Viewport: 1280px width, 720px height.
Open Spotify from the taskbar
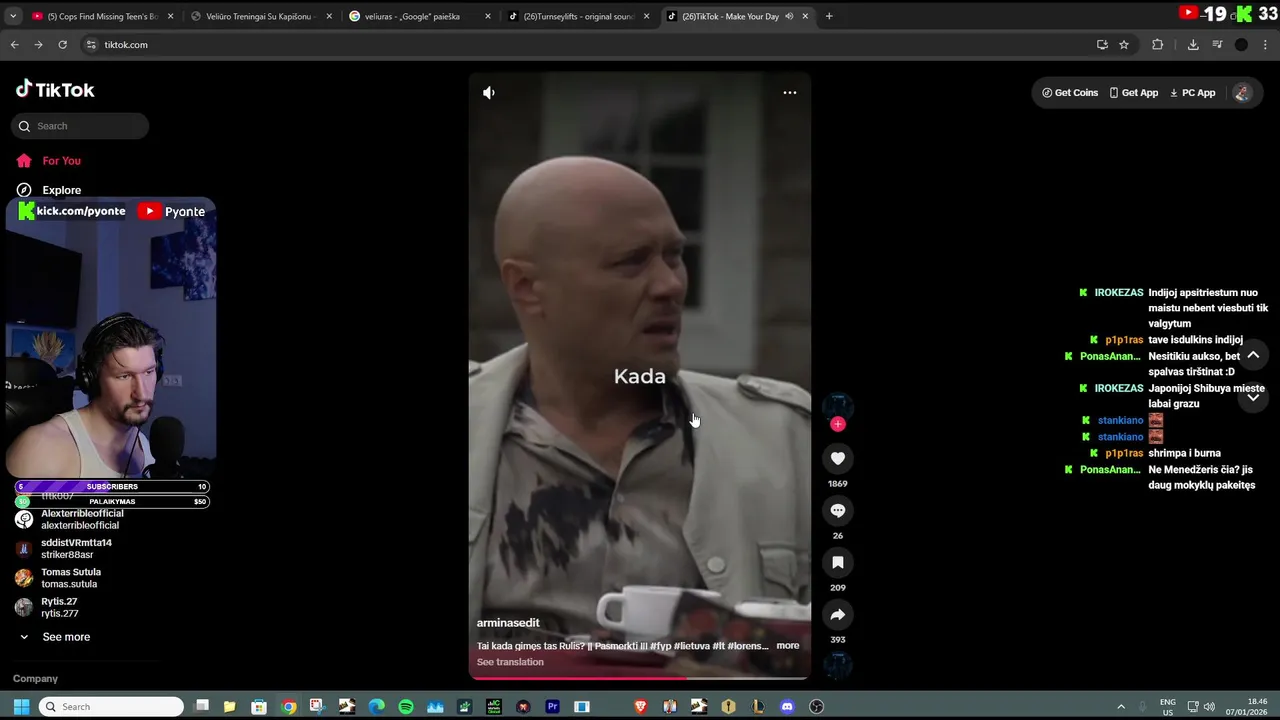point(406,707)
